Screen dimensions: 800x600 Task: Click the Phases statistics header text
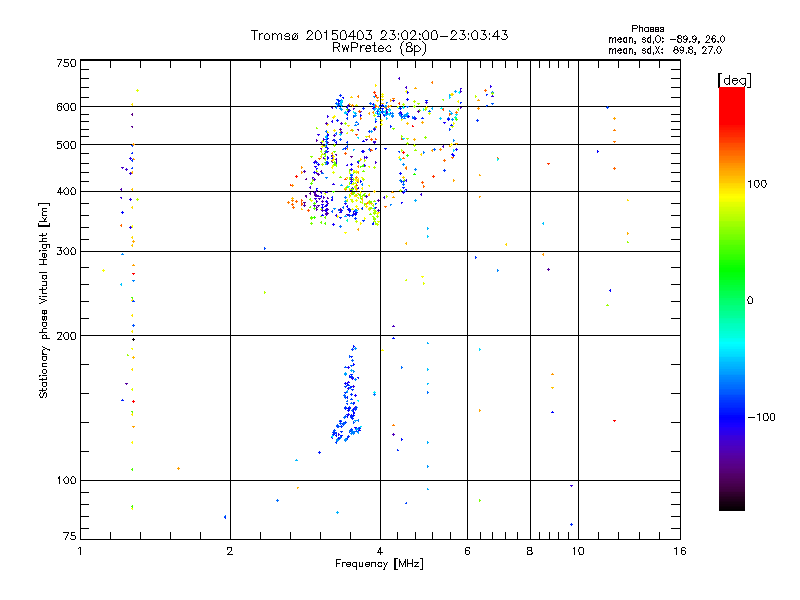(647, 29)
